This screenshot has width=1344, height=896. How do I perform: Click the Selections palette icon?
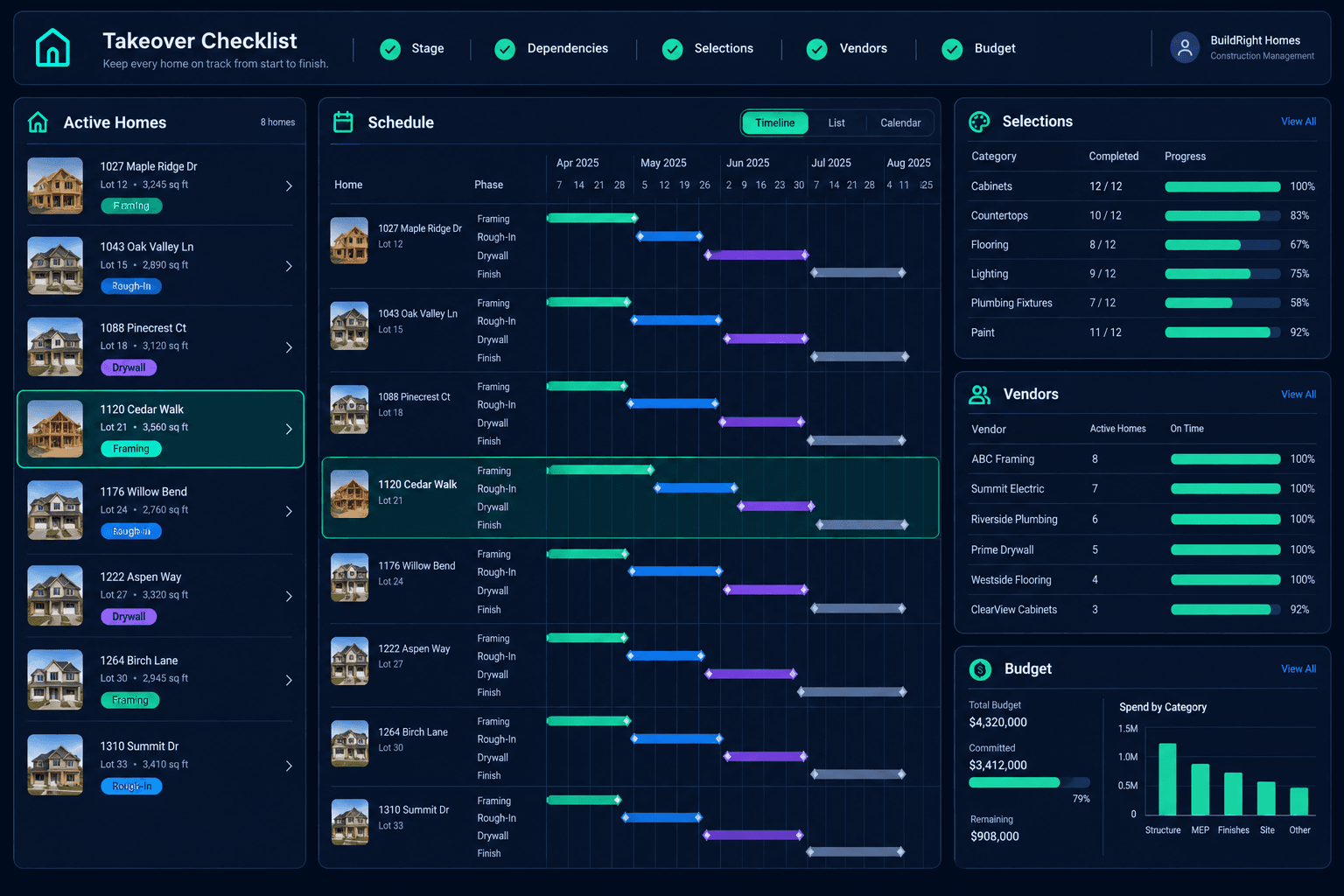tap(979, 122)
